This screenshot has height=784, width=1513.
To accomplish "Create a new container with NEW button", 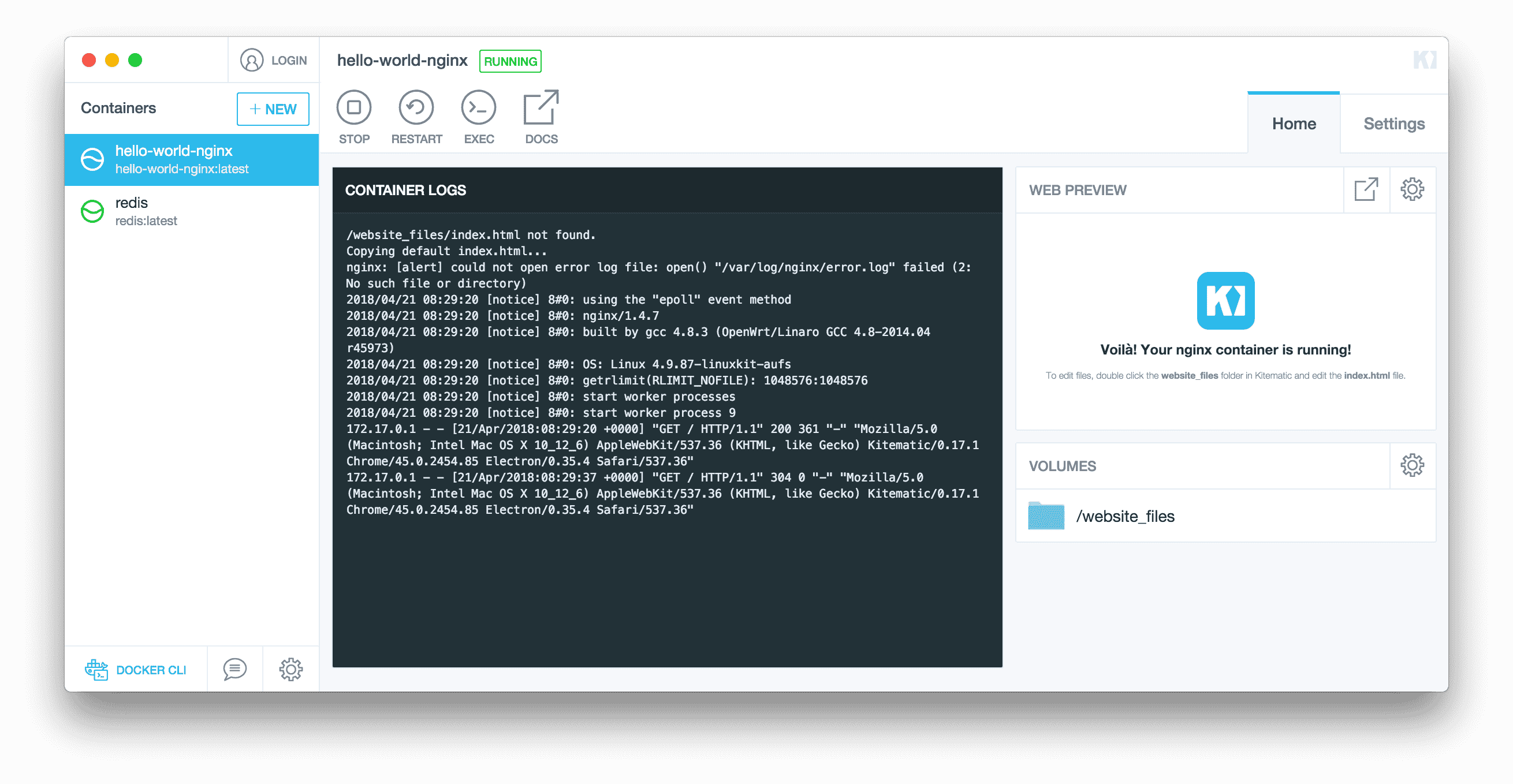I will point(273,109).
